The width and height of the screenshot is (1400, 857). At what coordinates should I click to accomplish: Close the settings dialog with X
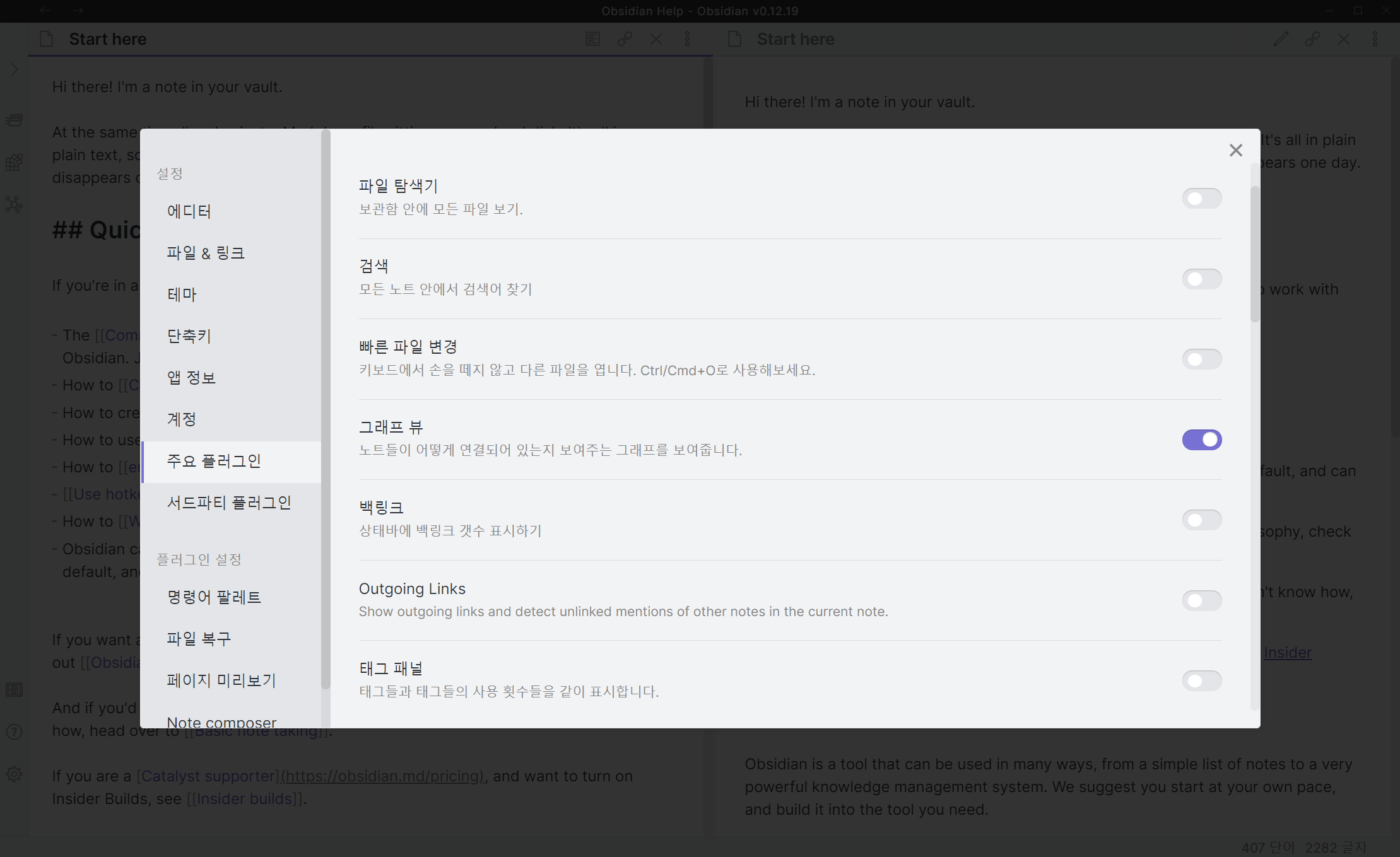(1235, 150)
